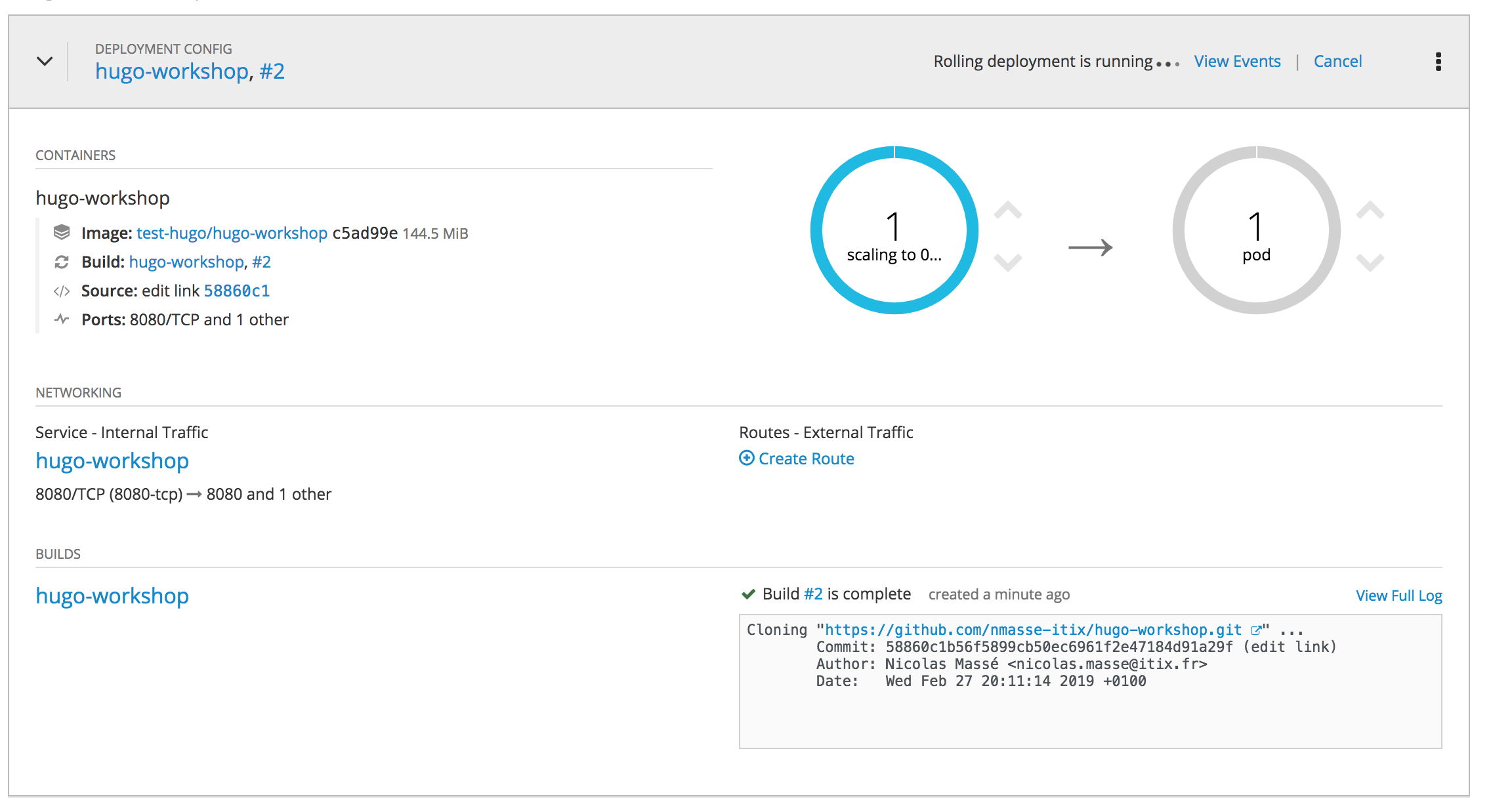1491x812 pixels.
Task: Open the GitHub repository URL in the log
Action: pos(1032,630)
